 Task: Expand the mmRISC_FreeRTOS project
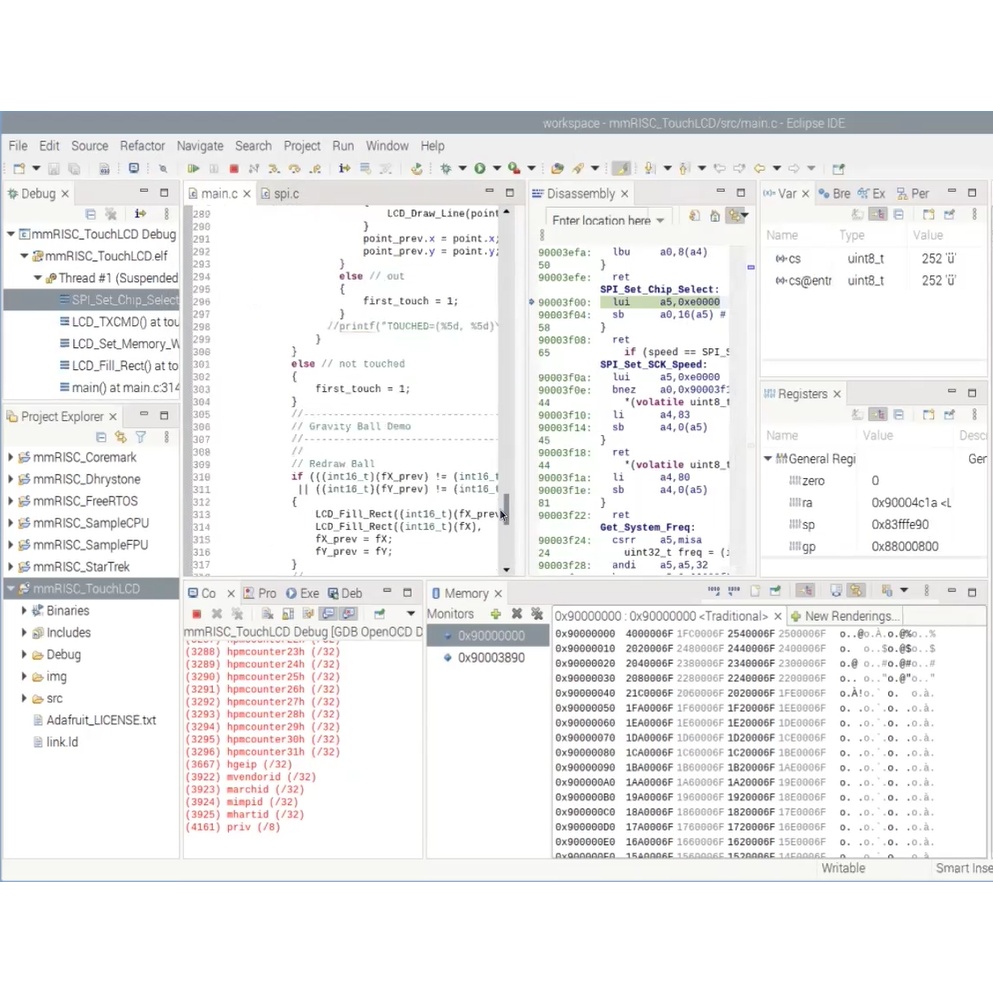[11, 501]
